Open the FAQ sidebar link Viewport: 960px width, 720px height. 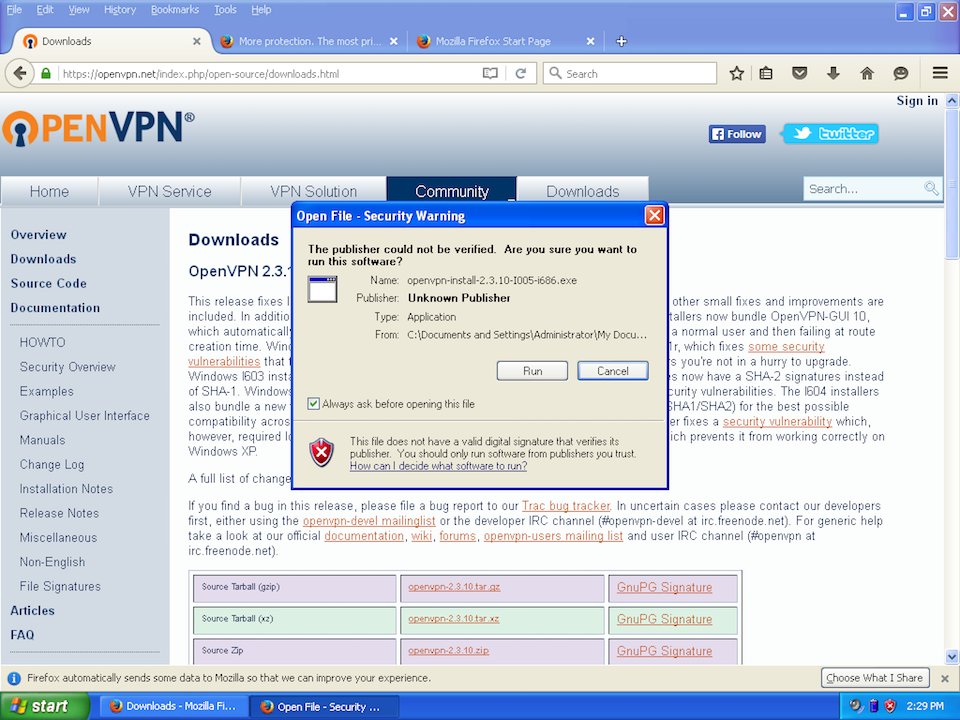(x=22, y=635)
